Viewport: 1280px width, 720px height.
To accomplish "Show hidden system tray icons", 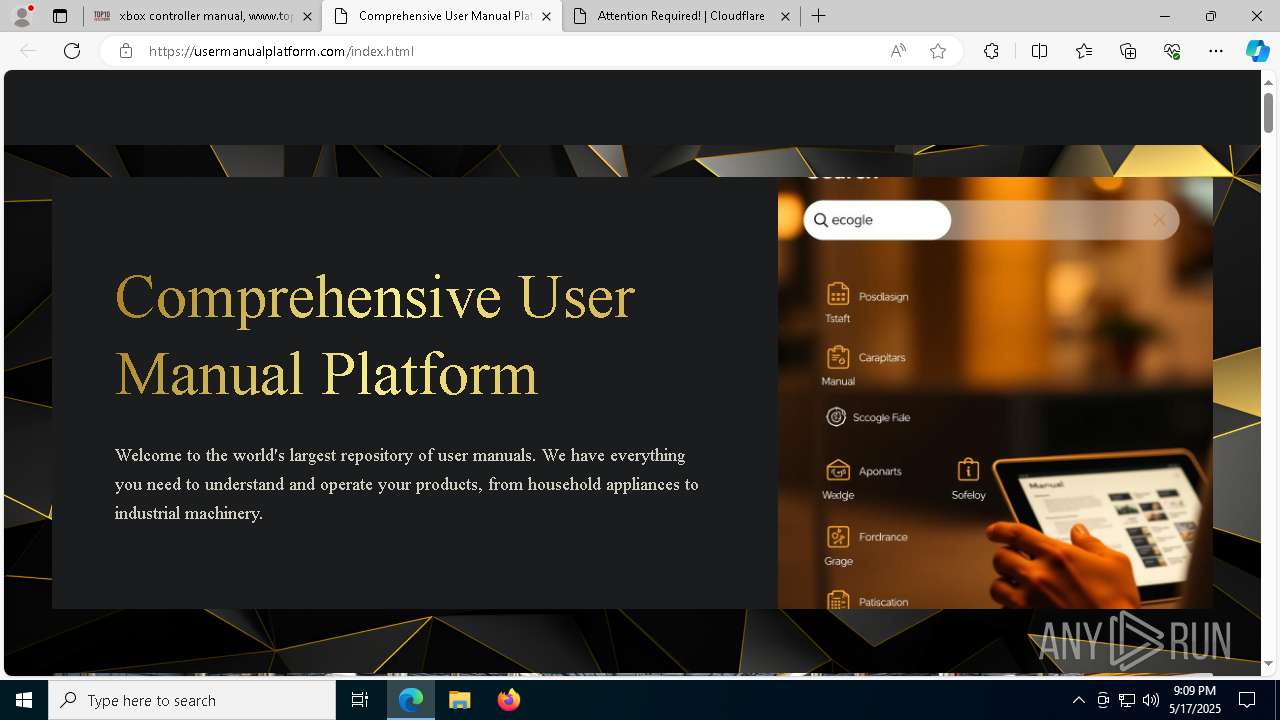I will (x=1078, y=700).
